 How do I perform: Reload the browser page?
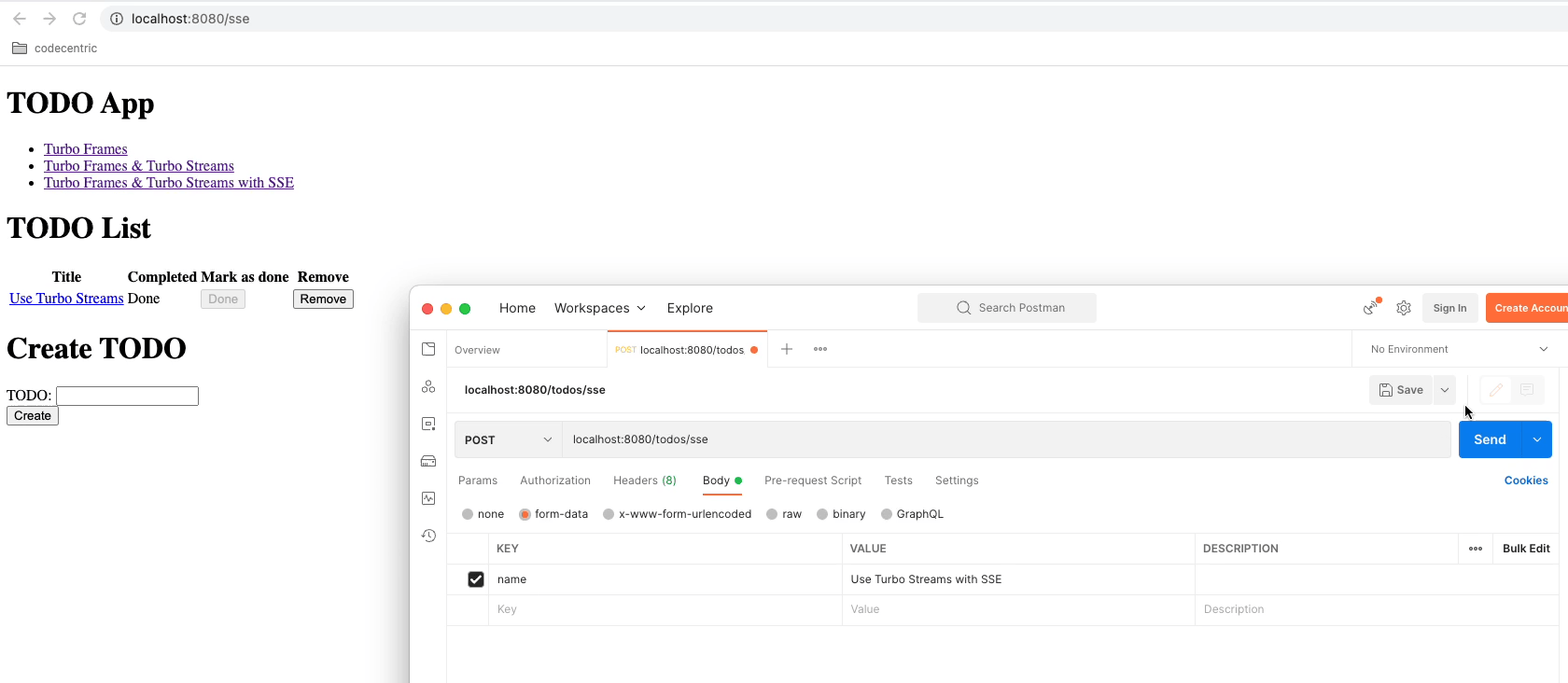tap(79, 19)
